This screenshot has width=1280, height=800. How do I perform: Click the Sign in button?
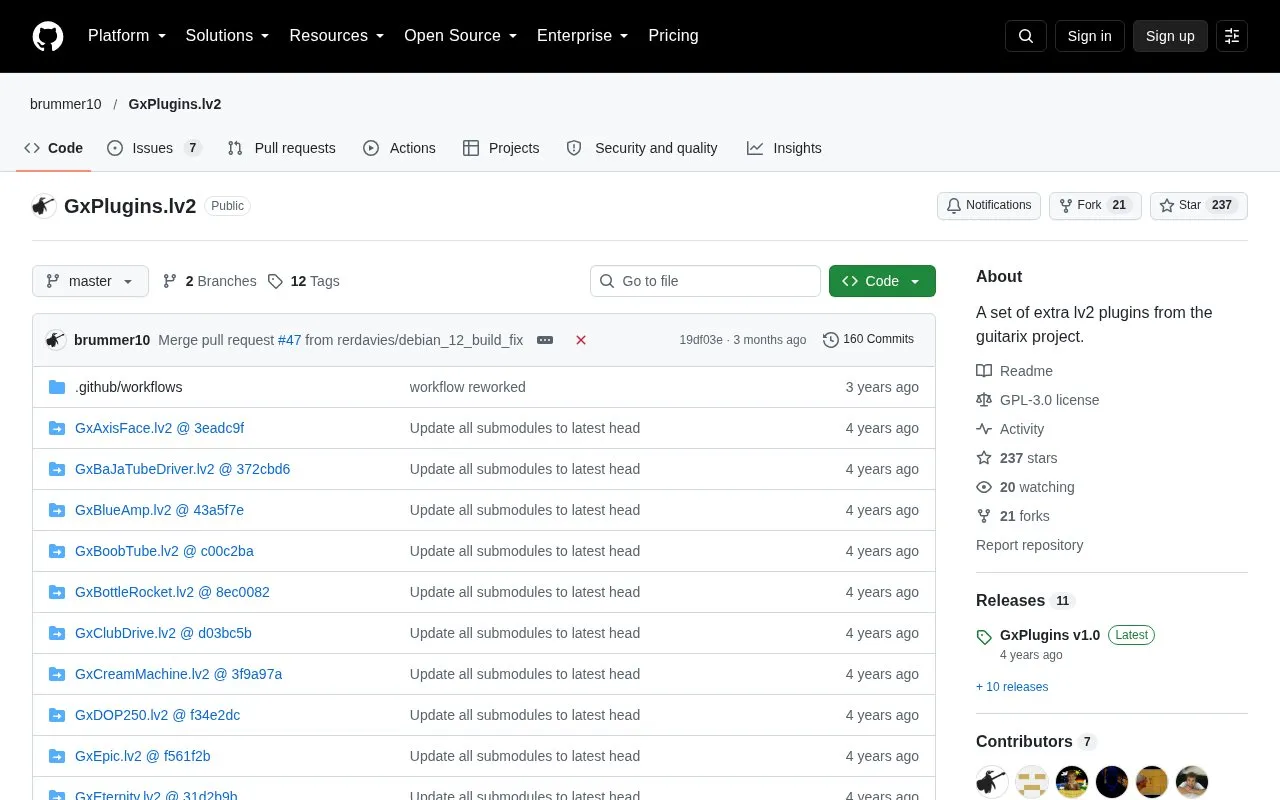[x=1090, y=36]
